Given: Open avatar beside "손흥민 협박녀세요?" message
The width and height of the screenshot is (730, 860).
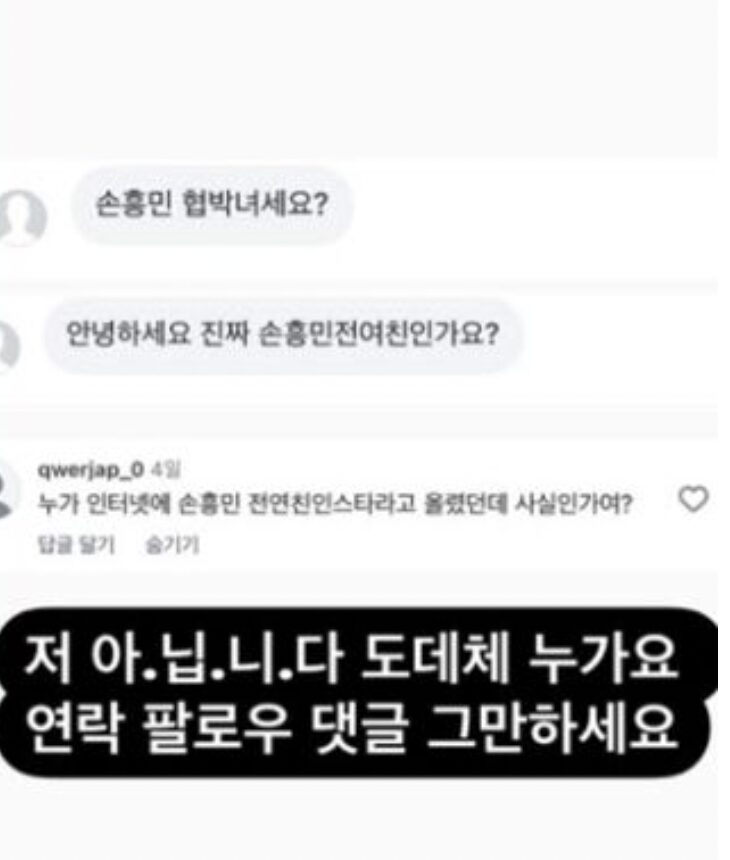Looking at the screenshot, I should pyautogui.click(x=22, y=218).
